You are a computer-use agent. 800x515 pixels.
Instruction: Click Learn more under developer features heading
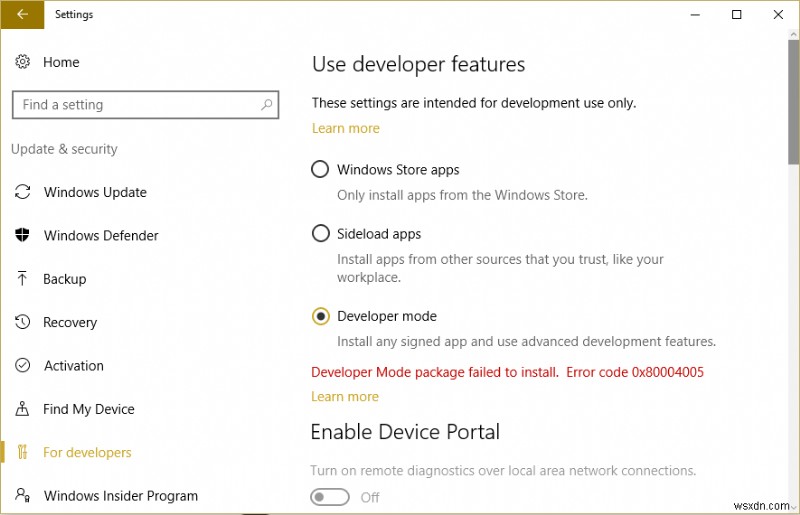pos(345,128)
